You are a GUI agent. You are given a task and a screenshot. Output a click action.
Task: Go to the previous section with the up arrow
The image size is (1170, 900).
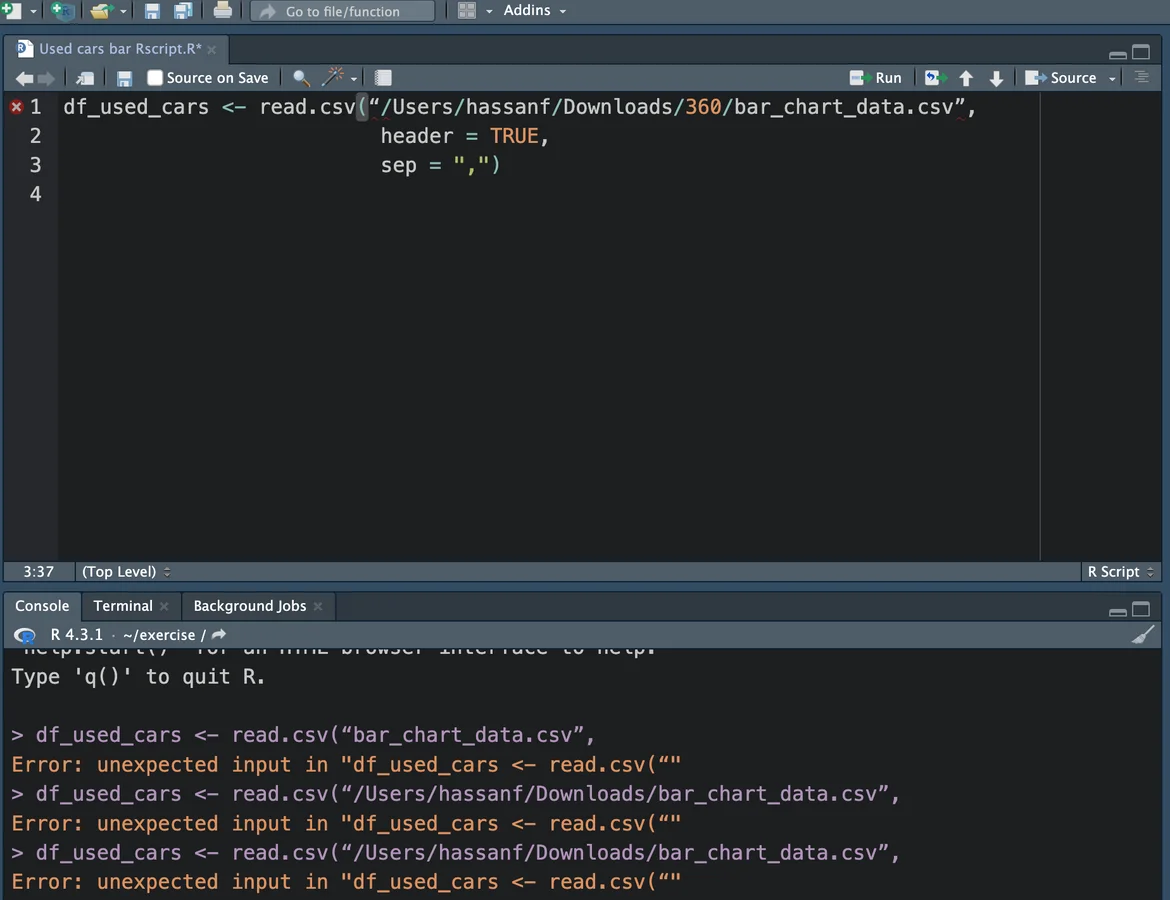coord(966,78)
